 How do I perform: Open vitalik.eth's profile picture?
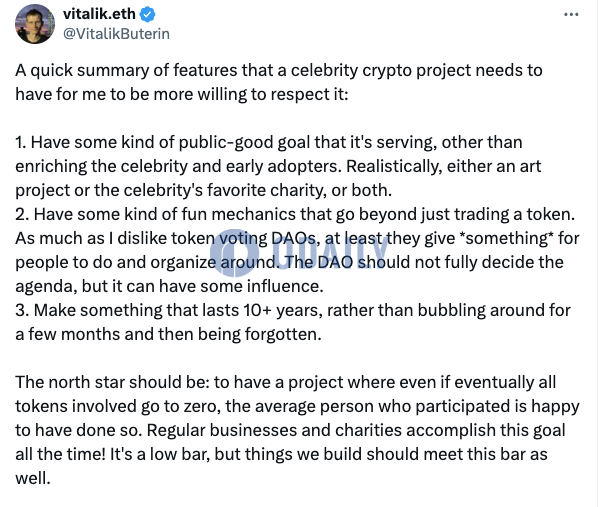point(35,24)
